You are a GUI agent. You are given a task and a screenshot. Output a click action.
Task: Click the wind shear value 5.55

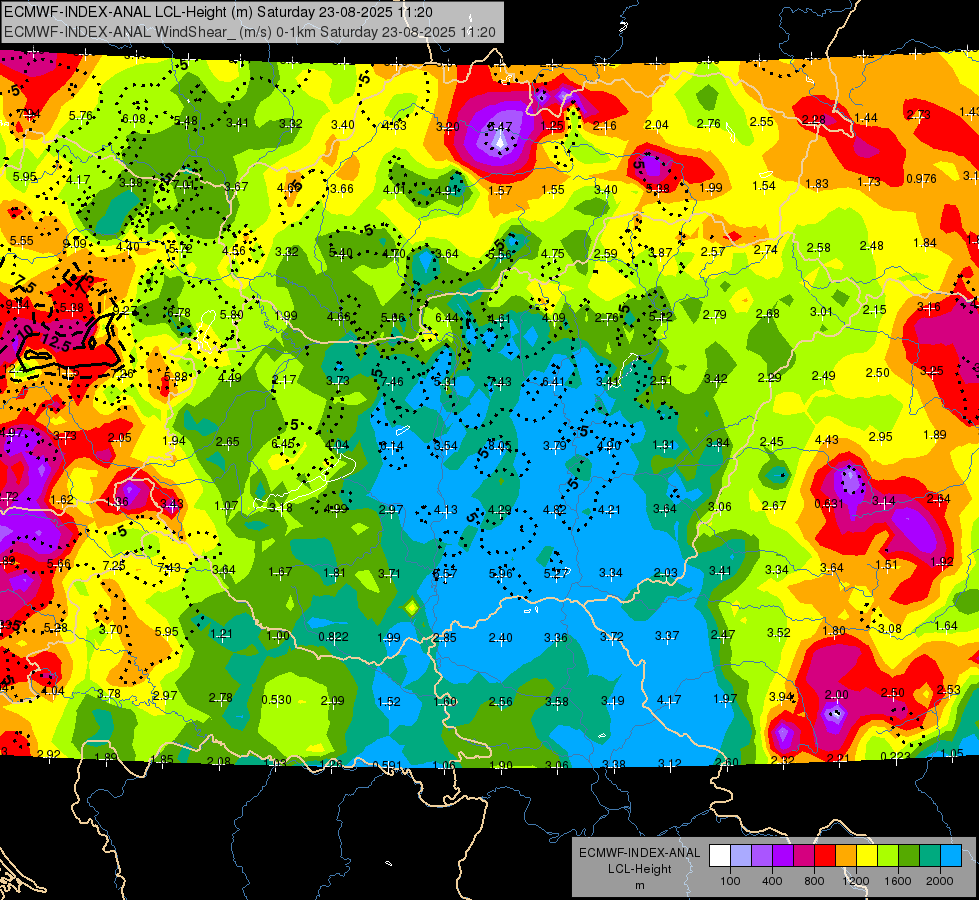22,240
